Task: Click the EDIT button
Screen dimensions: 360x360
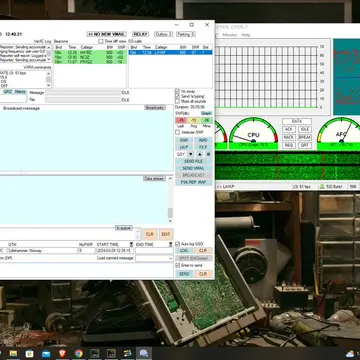Action: click(166, 234)
